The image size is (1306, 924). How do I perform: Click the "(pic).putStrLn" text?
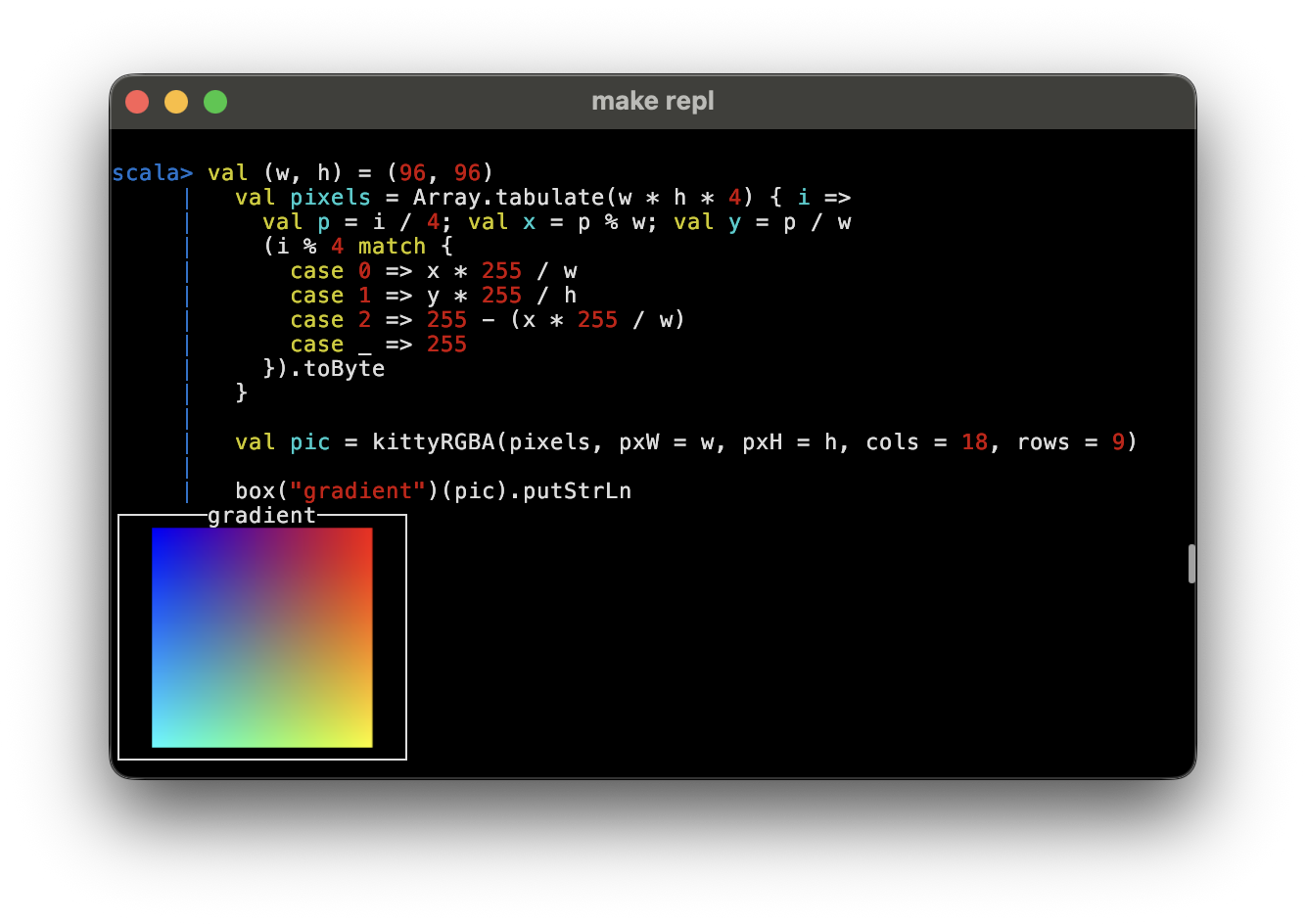(536, 491)
